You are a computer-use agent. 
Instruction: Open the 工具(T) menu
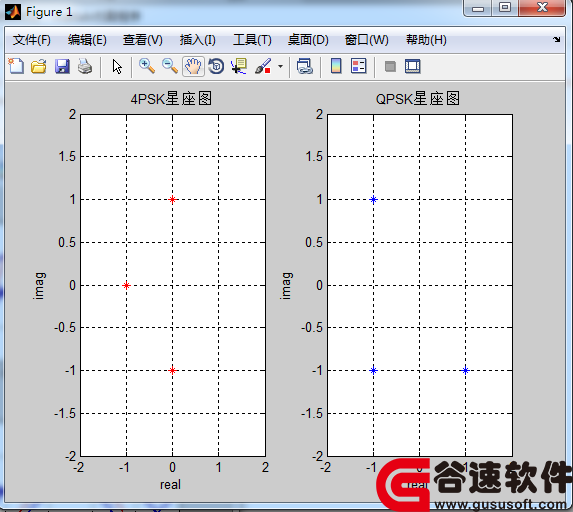coord(252,39)
